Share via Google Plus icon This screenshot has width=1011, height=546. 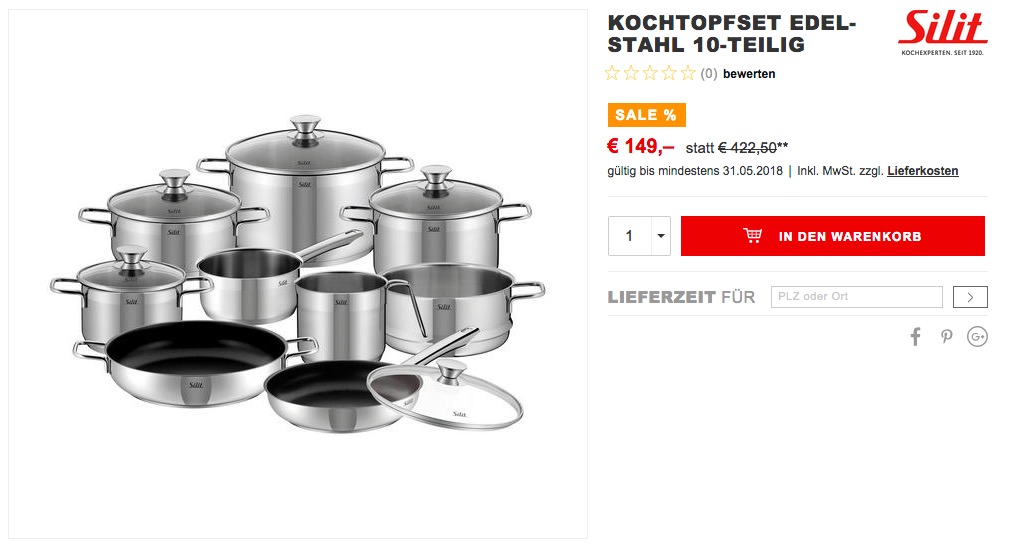pos(977,336)
